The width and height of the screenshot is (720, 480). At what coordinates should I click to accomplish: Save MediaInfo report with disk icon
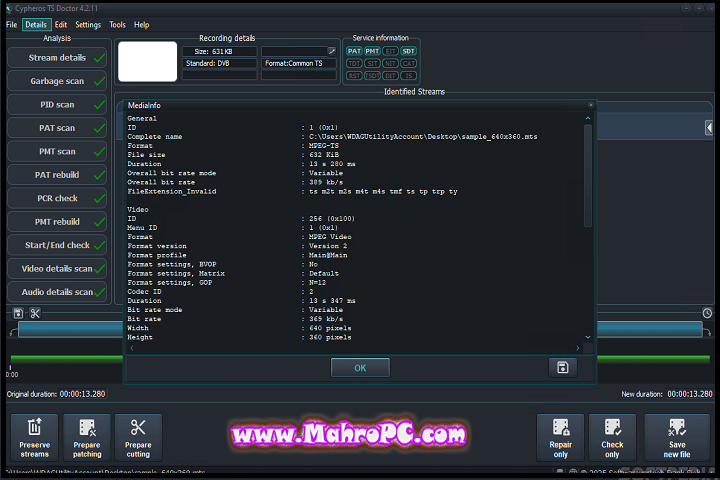click(x=563, y=367)
